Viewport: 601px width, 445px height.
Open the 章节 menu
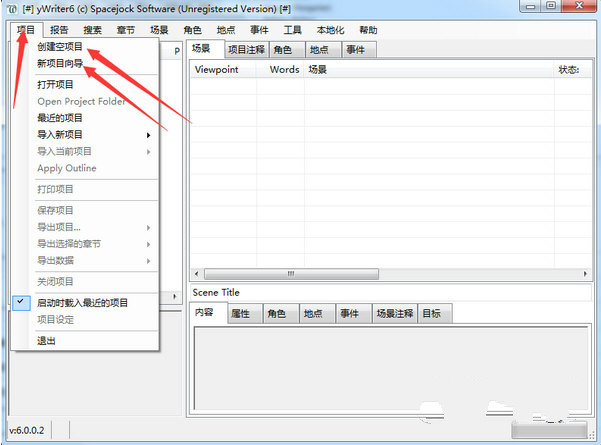click(x=126, y=30)
